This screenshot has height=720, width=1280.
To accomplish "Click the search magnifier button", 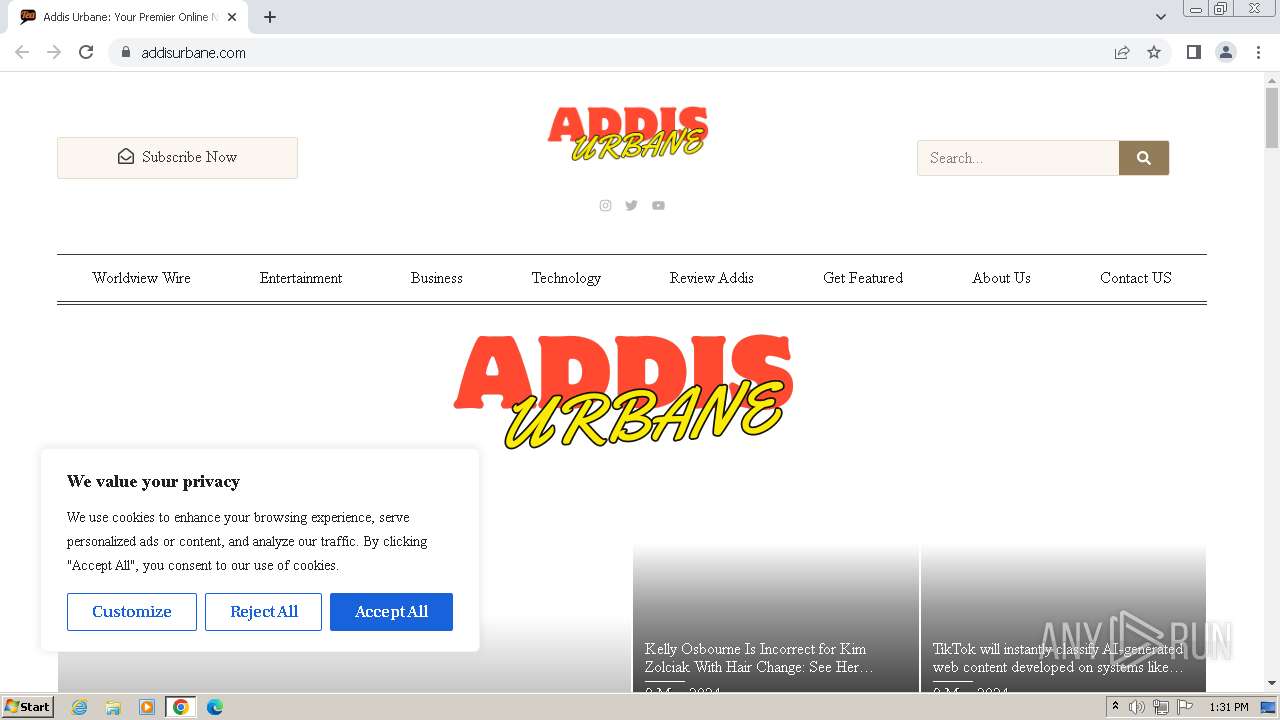I will pyautogui.click(x=1144, y=158).
